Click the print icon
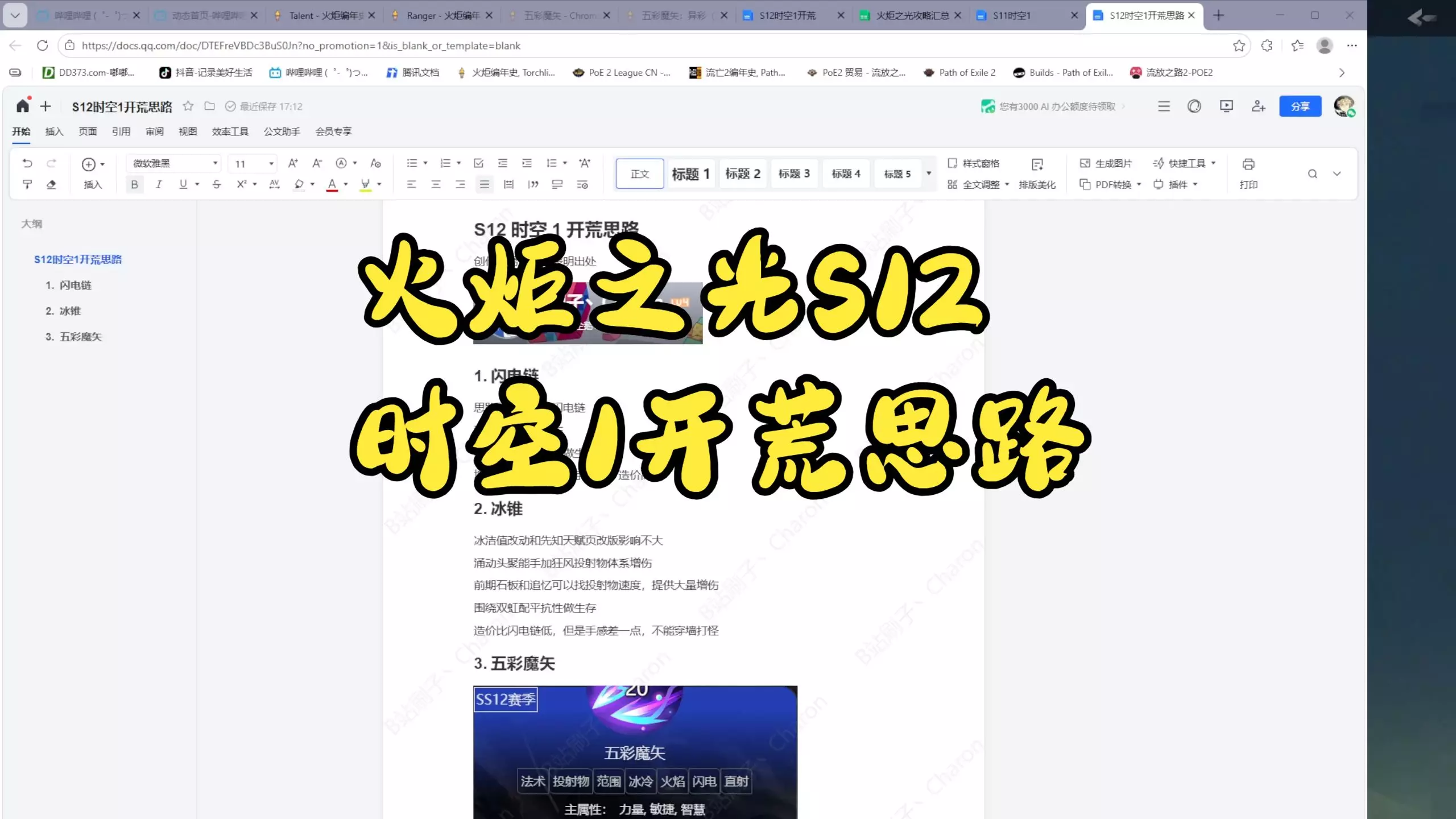Screen dimensions: 1456x819 (x=1248, y=164)
